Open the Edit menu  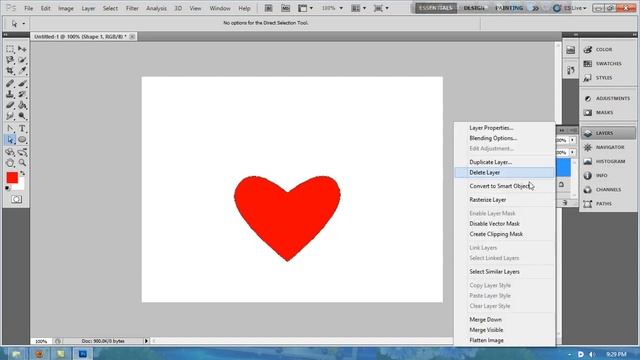tap(45, 8)
